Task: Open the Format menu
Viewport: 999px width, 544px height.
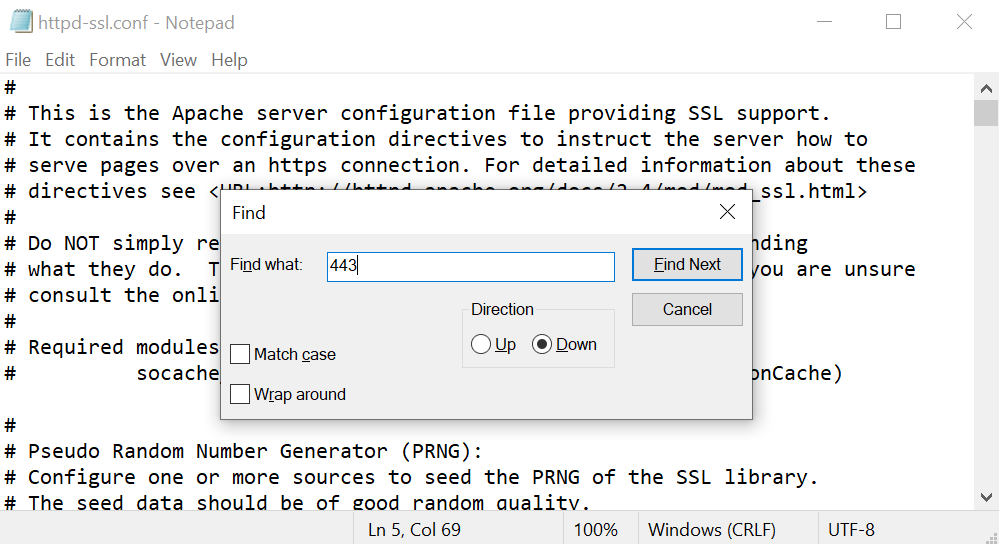Action: pyautogui.click(x=117, y=60)
